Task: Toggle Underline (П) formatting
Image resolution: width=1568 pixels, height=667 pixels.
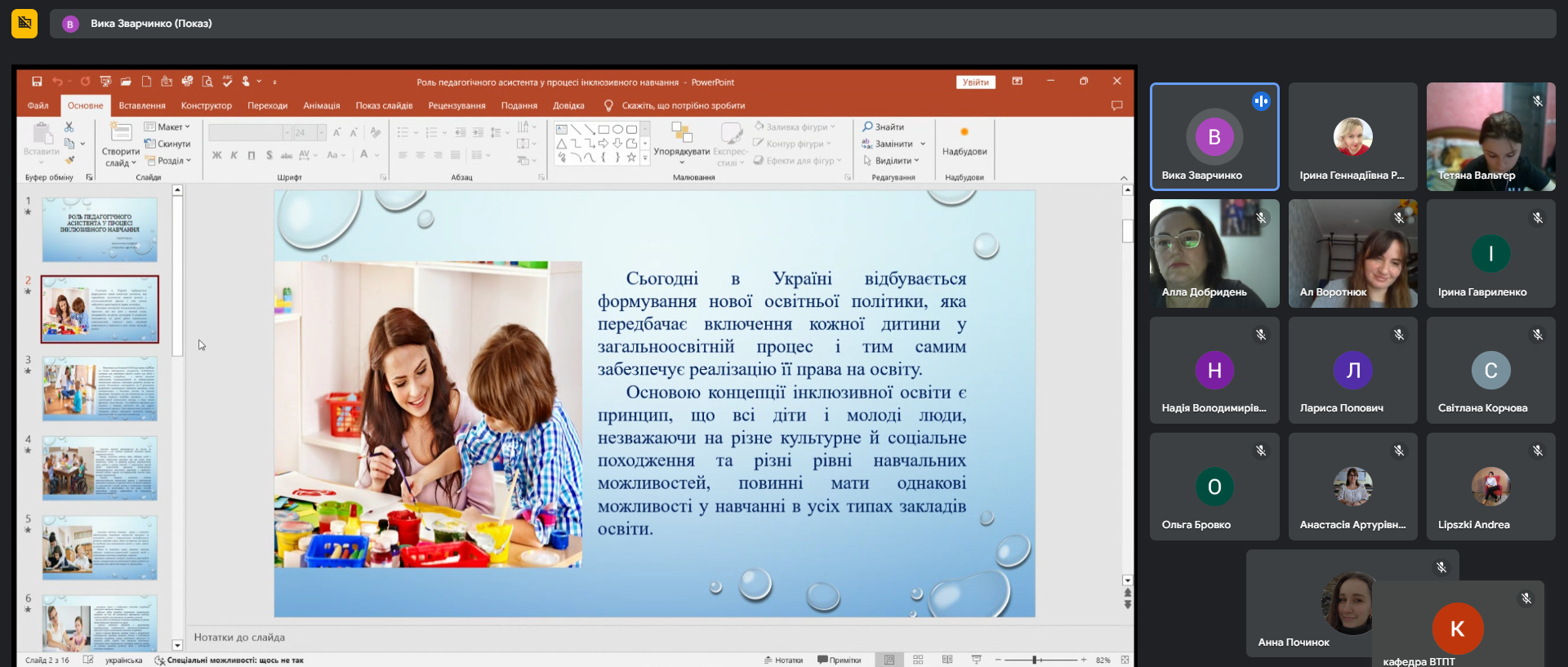Action: pyautogui.click(x=251, y=155)
